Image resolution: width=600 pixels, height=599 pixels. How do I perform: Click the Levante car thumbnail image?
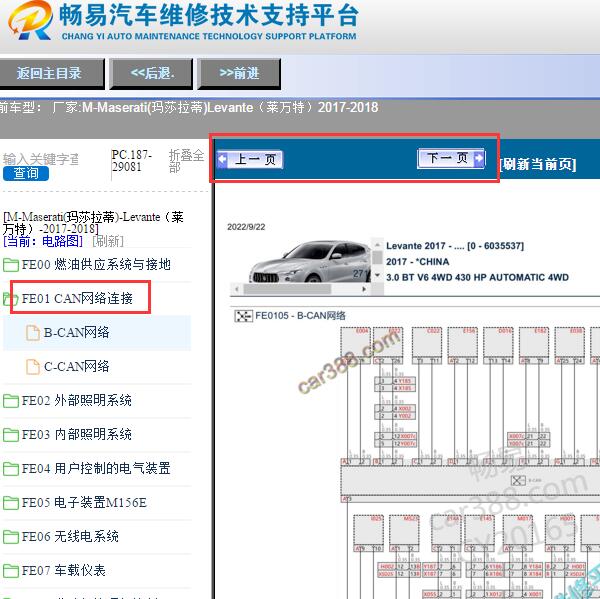(309, 261)
